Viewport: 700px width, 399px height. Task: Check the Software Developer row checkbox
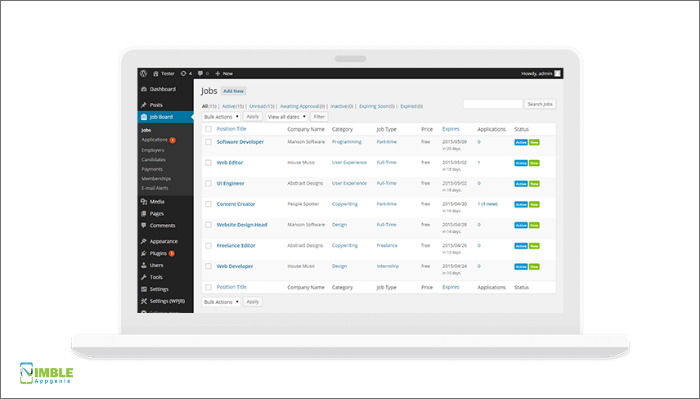[208, 142]
